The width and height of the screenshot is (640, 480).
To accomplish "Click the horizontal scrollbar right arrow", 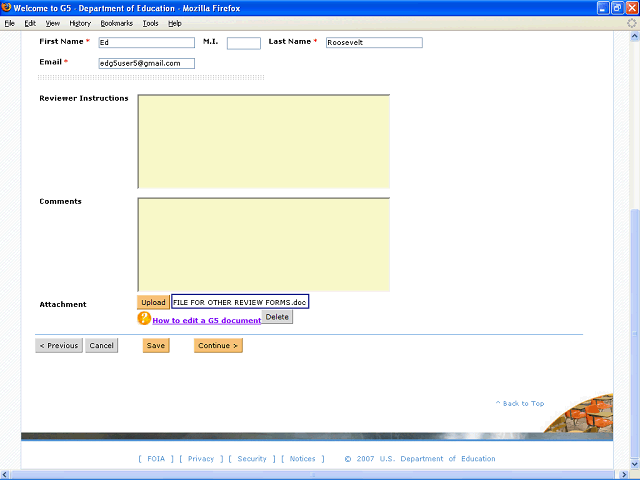I will 624,475.
